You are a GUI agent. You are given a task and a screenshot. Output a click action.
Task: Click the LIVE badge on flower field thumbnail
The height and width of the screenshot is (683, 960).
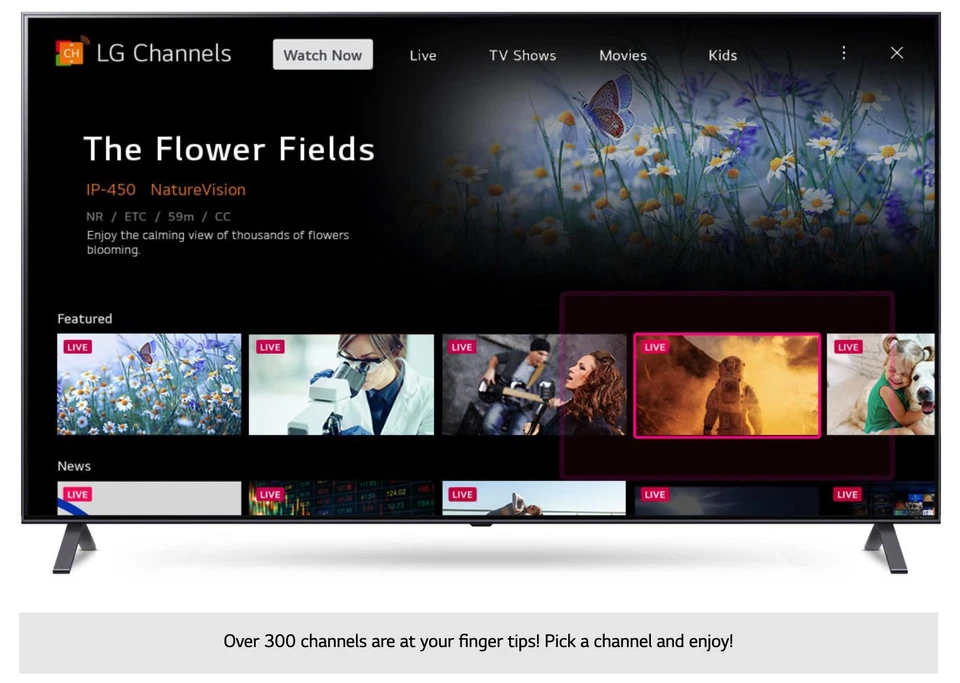click(x=76, y=347)
